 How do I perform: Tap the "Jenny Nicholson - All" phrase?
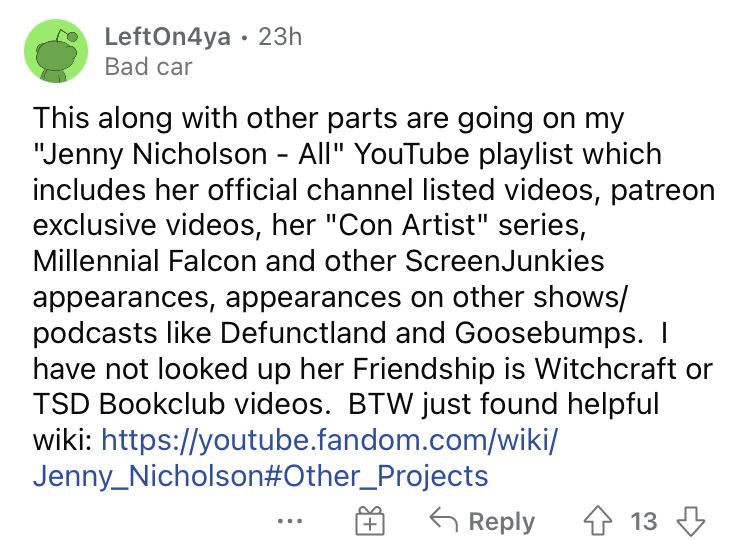coord(187,154)
